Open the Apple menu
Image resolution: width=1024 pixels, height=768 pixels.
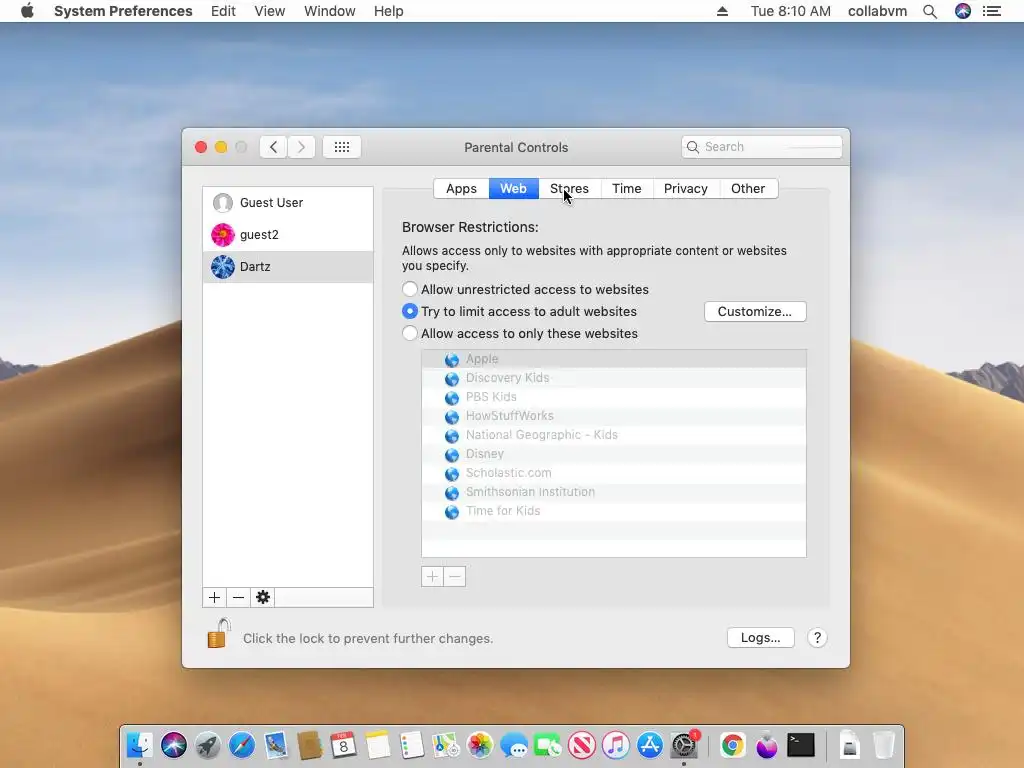[x=27, y=11]
